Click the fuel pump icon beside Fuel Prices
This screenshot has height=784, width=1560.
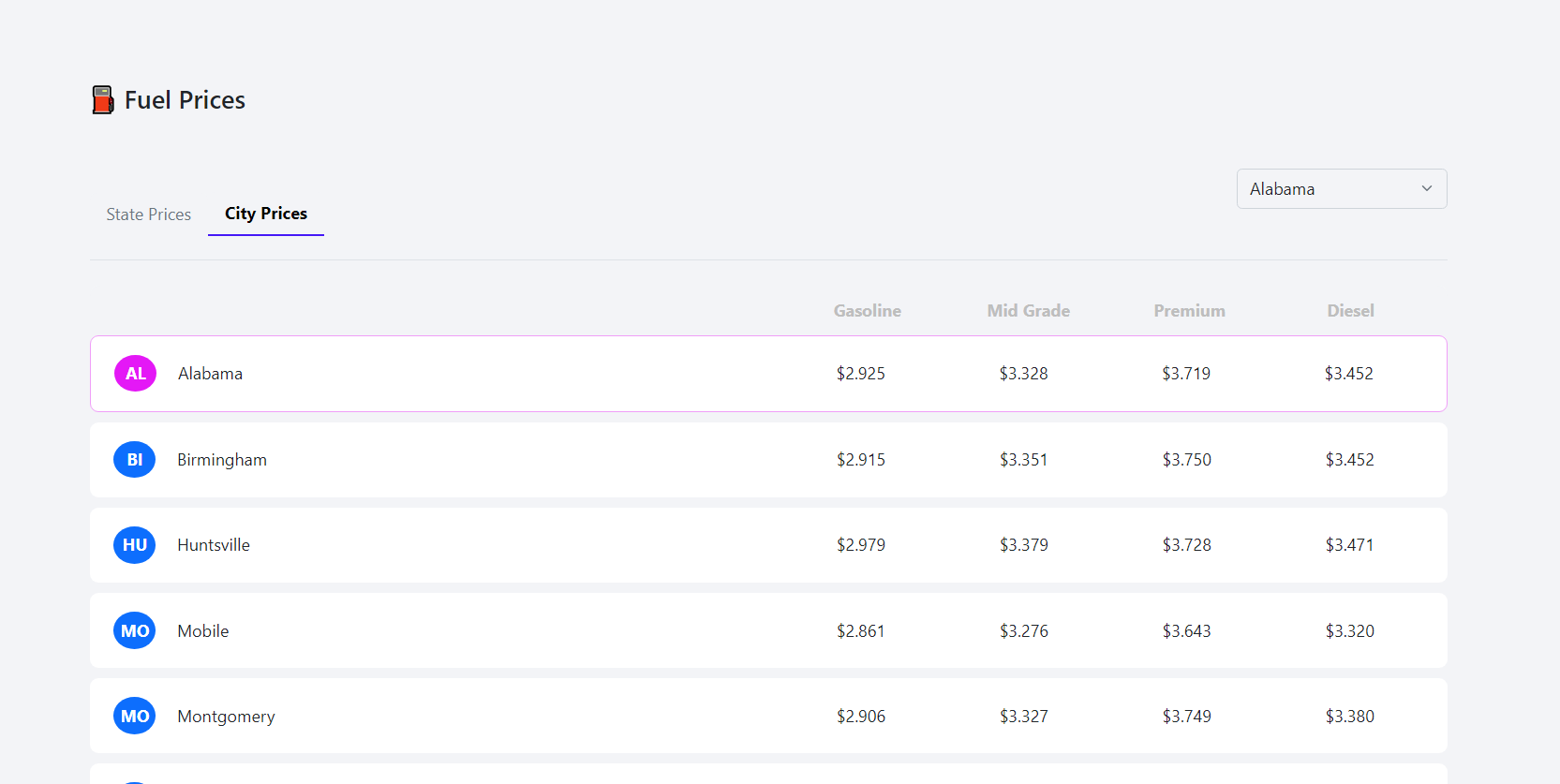click(x=103, y=99)
